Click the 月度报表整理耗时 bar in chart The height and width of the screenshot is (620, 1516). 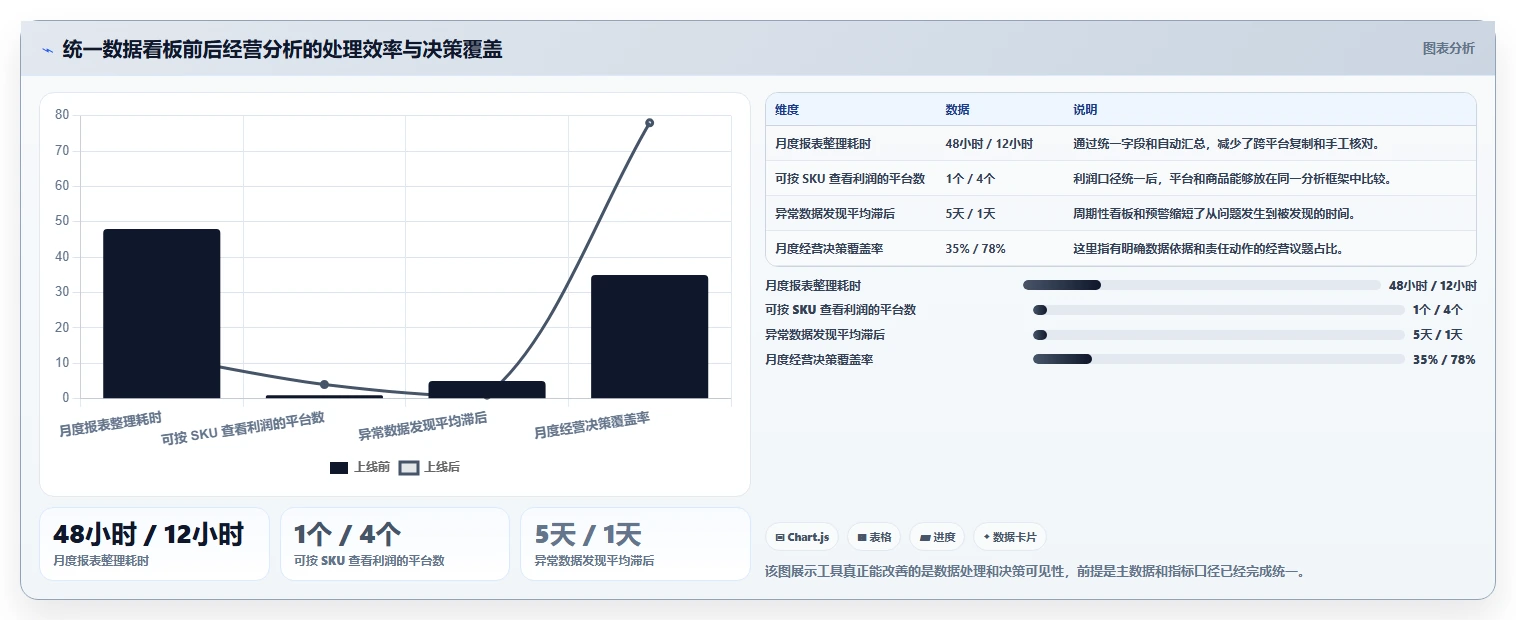click(x=162, y=314)
